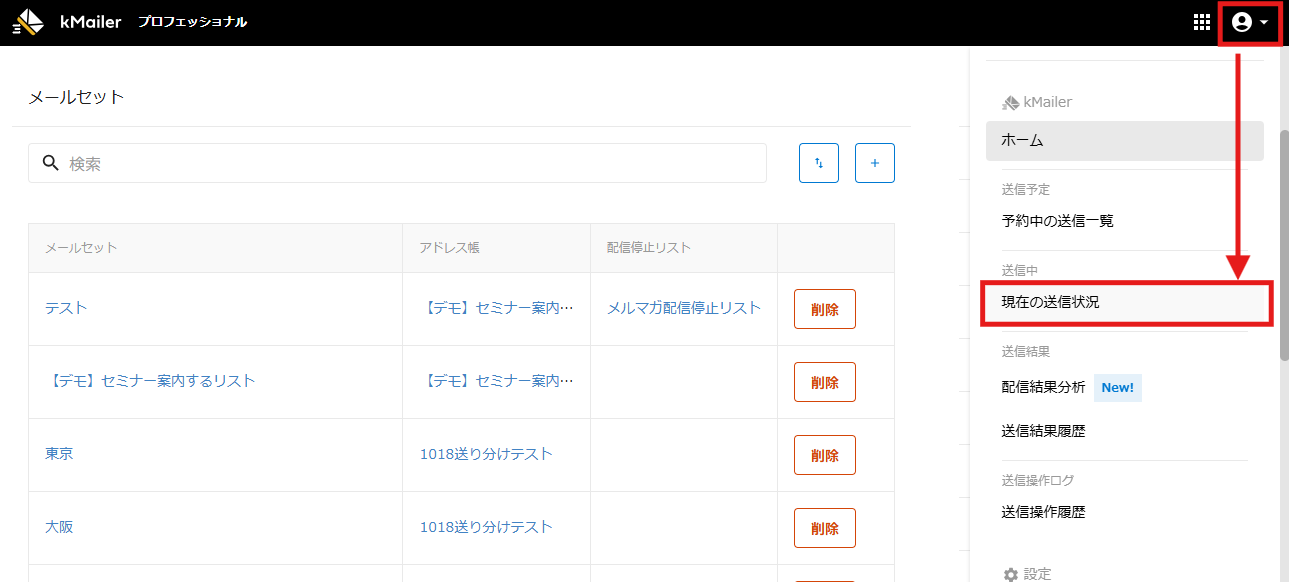Click the 検索 search input field

(397, 163)
